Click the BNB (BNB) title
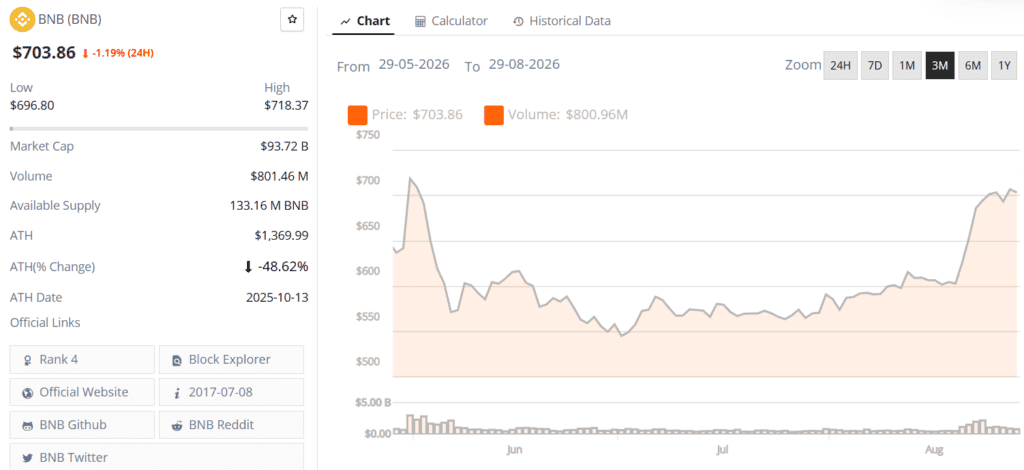 (69, 20)
